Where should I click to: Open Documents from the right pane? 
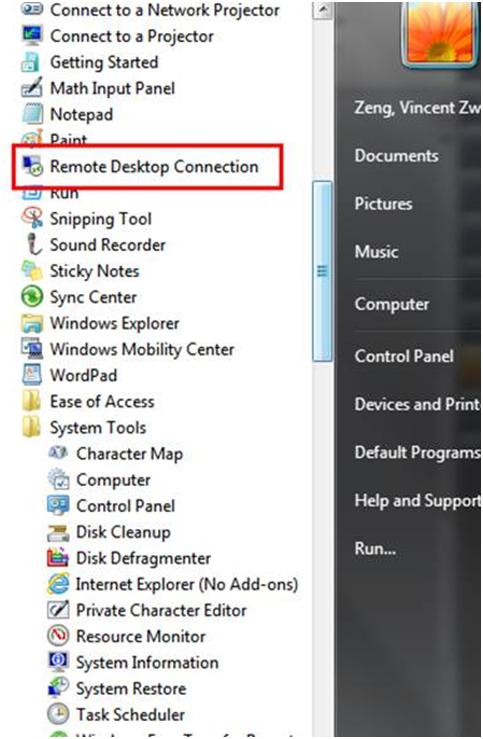pyautogui.click(x=396, y=156)
